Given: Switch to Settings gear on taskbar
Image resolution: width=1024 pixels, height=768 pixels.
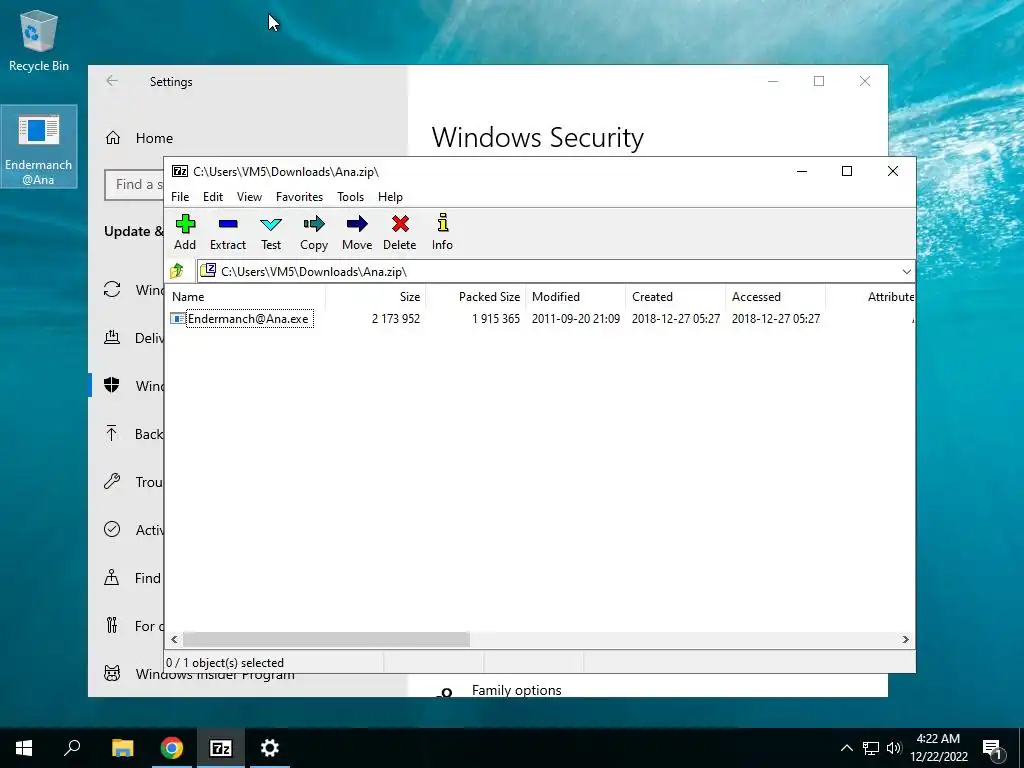Looking at the screenshot, I should (270, 748).
